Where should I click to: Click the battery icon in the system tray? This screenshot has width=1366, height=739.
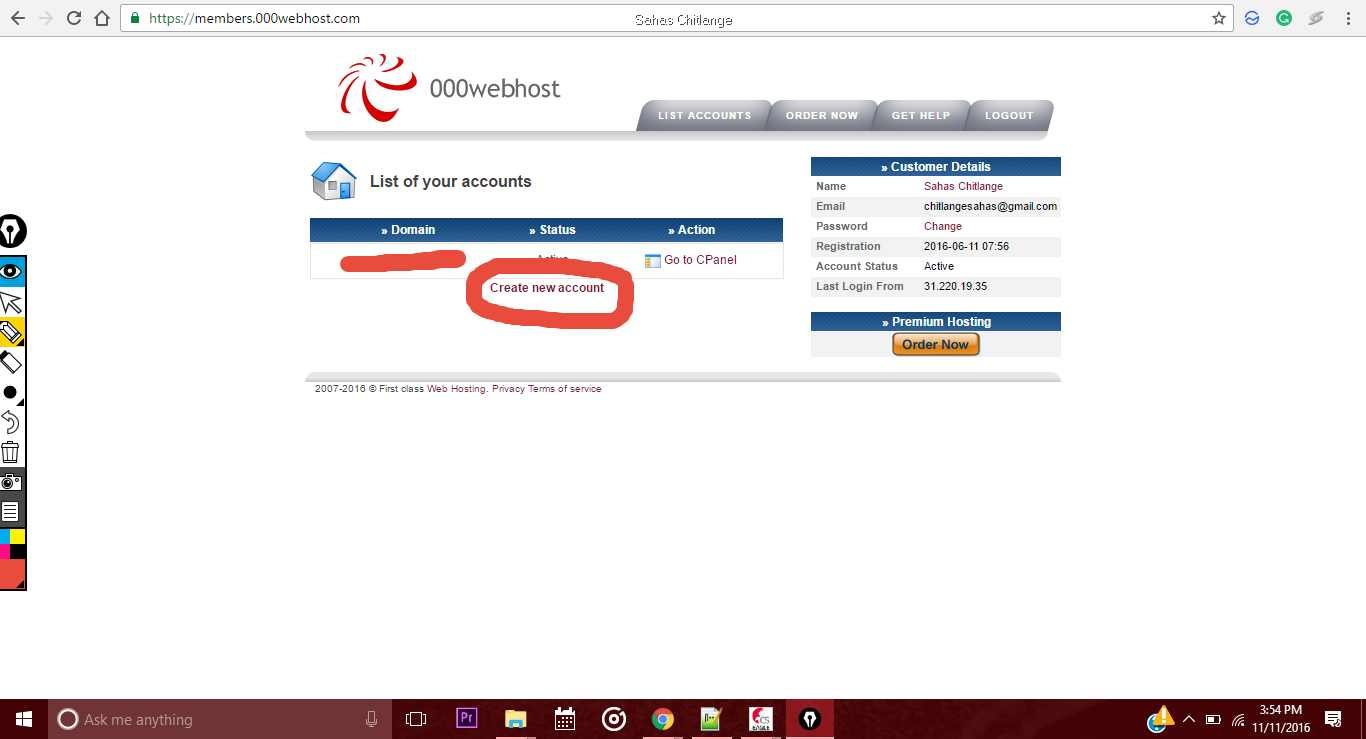click(1213, 719)
